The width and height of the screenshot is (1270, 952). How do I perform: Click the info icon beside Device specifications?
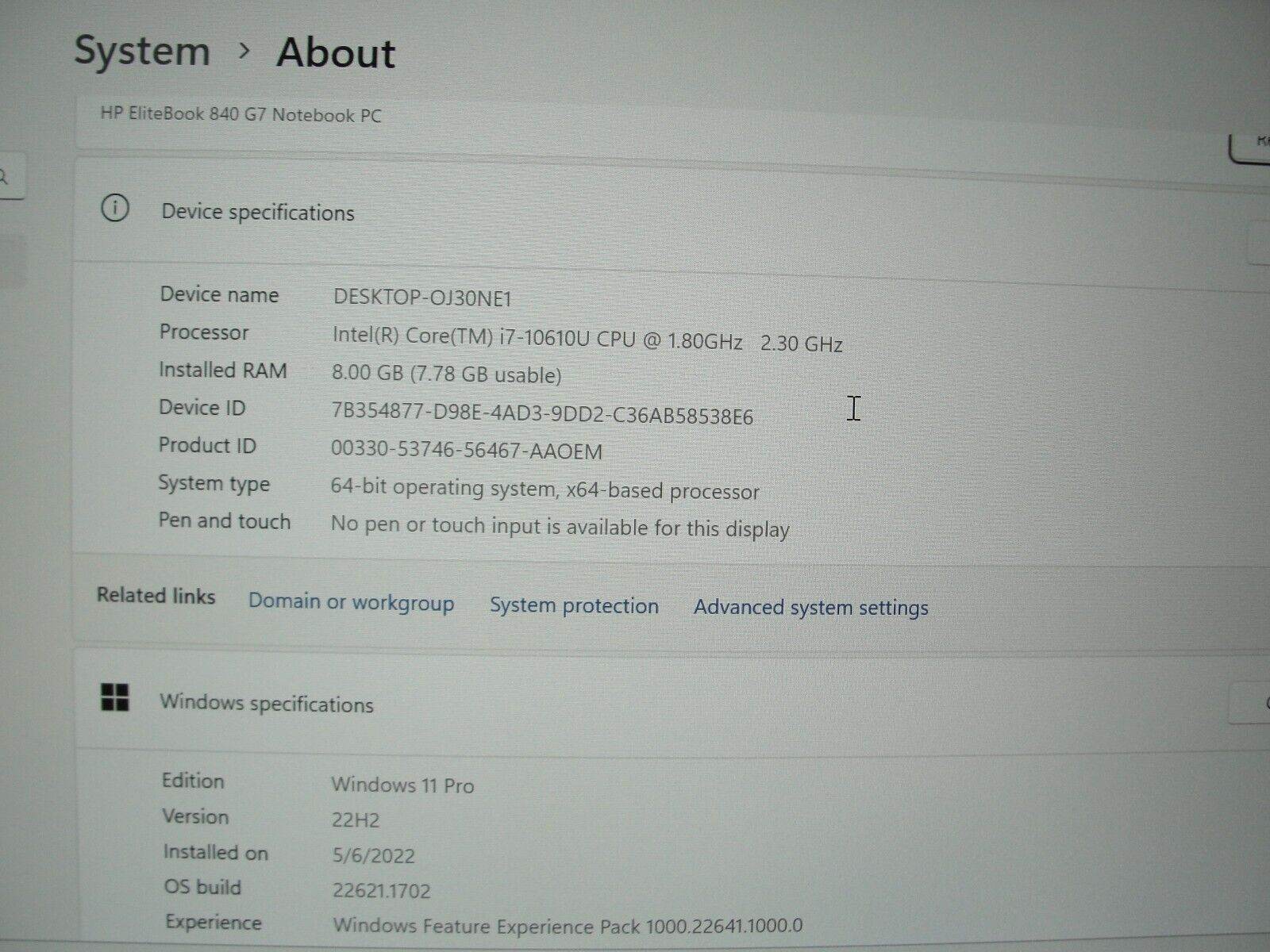pos(115,209)
